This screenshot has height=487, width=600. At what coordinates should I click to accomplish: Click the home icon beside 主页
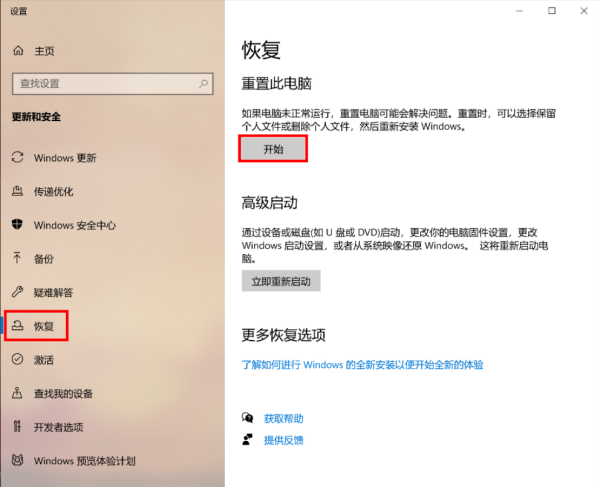tap(18, 50)
